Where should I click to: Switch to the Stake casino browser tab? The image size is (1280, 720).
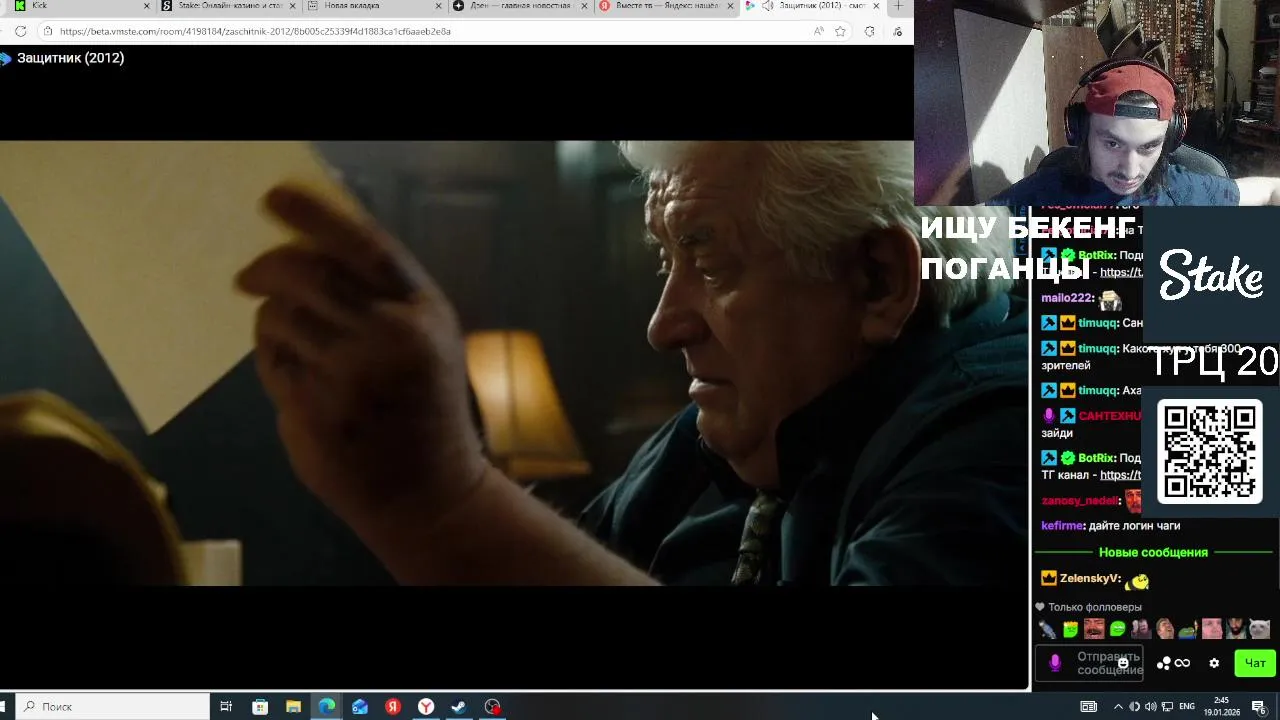[x=226, y=6]
